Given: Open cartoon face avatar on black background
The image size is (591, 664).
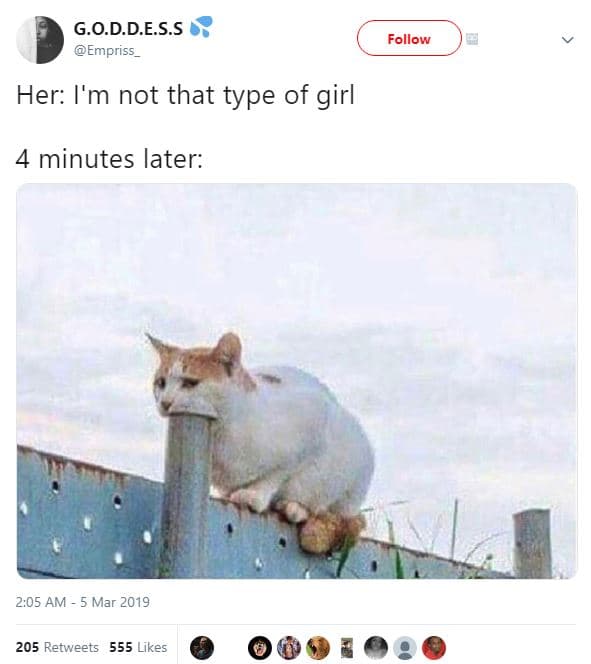Looking at the screenshot, I should 260,647.
